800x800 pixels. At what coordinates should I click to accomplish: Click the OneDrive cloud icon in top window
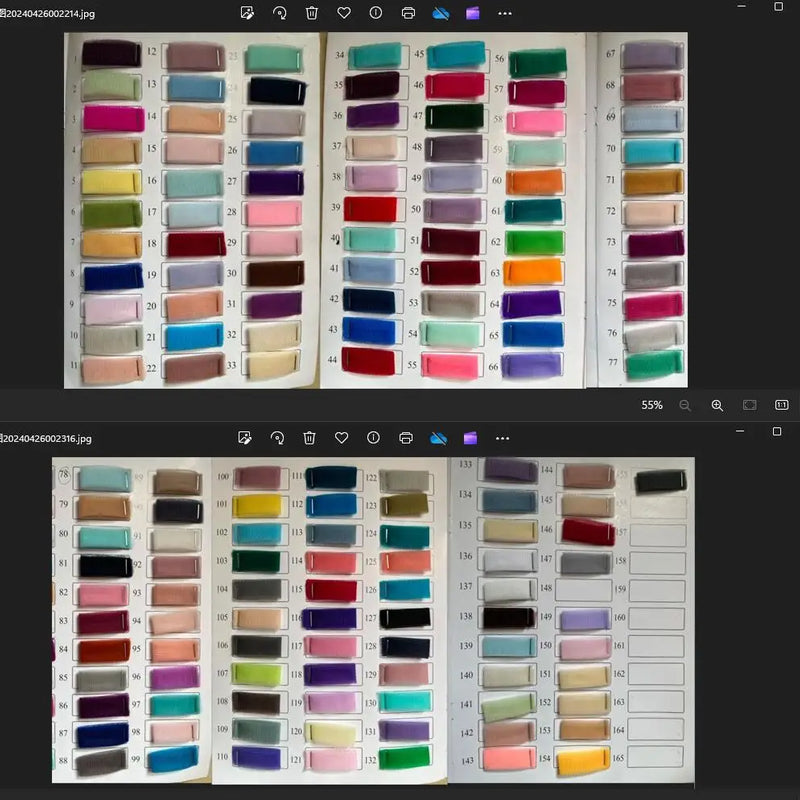(x=441, y=13)
